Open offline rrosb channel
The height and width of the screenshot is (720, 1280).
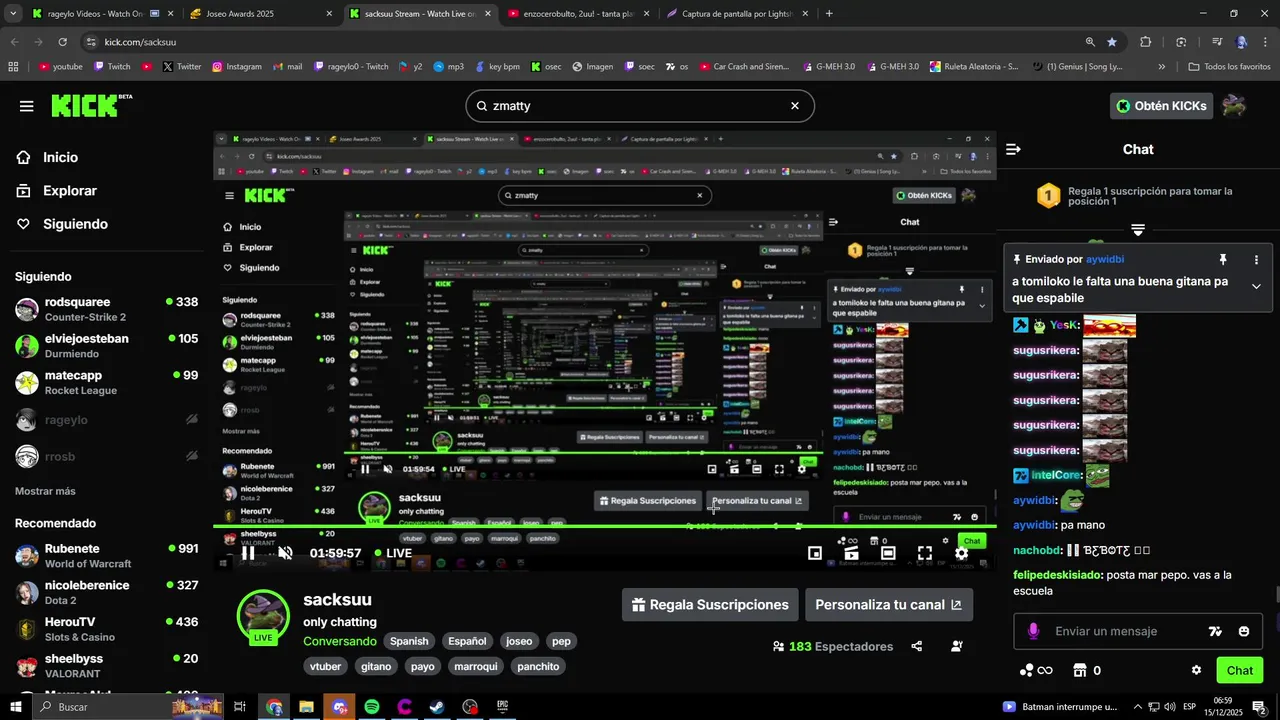coord(106,456)
